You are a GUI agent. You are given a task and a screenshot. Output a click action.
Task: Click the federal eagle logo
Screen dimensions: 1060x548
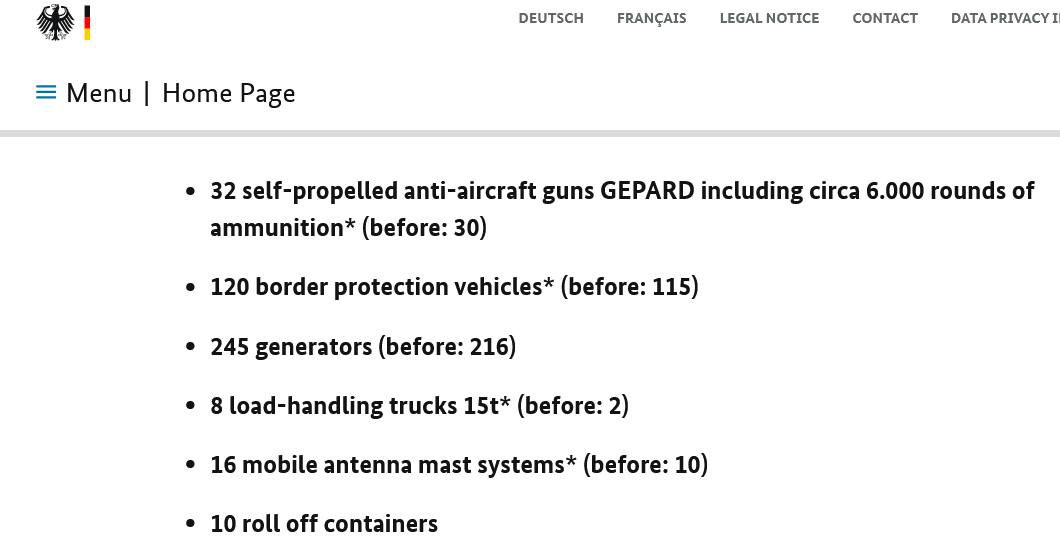[x=55, y=22]
